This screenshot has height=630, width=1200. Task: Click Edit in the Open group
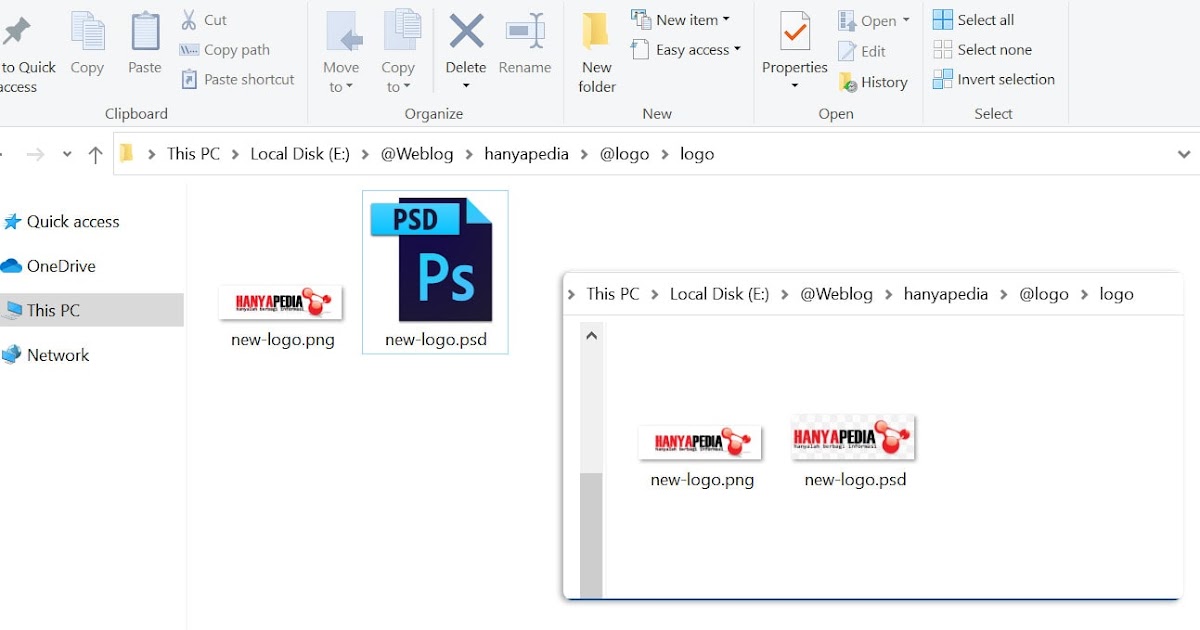(862, 51)
